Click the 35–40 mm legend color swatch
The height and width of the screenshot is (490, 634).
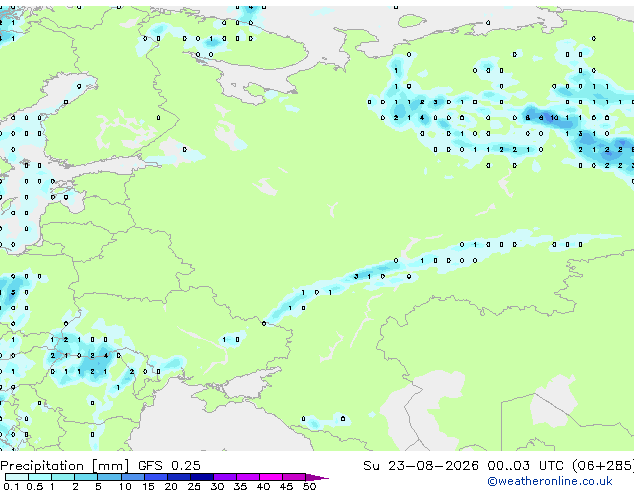[x=247, y=477]
